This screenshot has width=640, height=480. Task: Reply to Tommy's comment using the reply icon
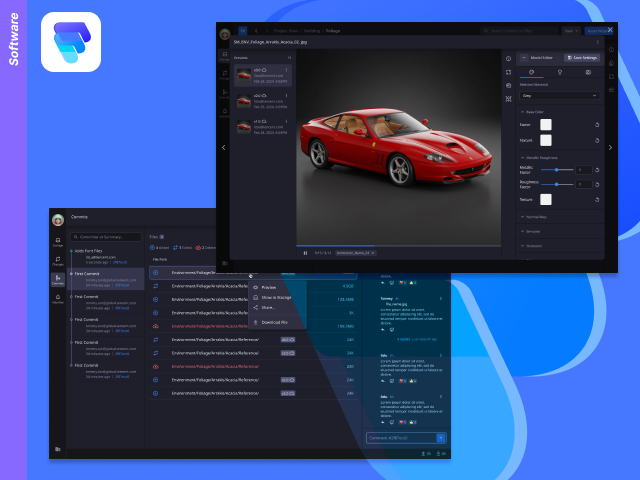coord(383,330)
